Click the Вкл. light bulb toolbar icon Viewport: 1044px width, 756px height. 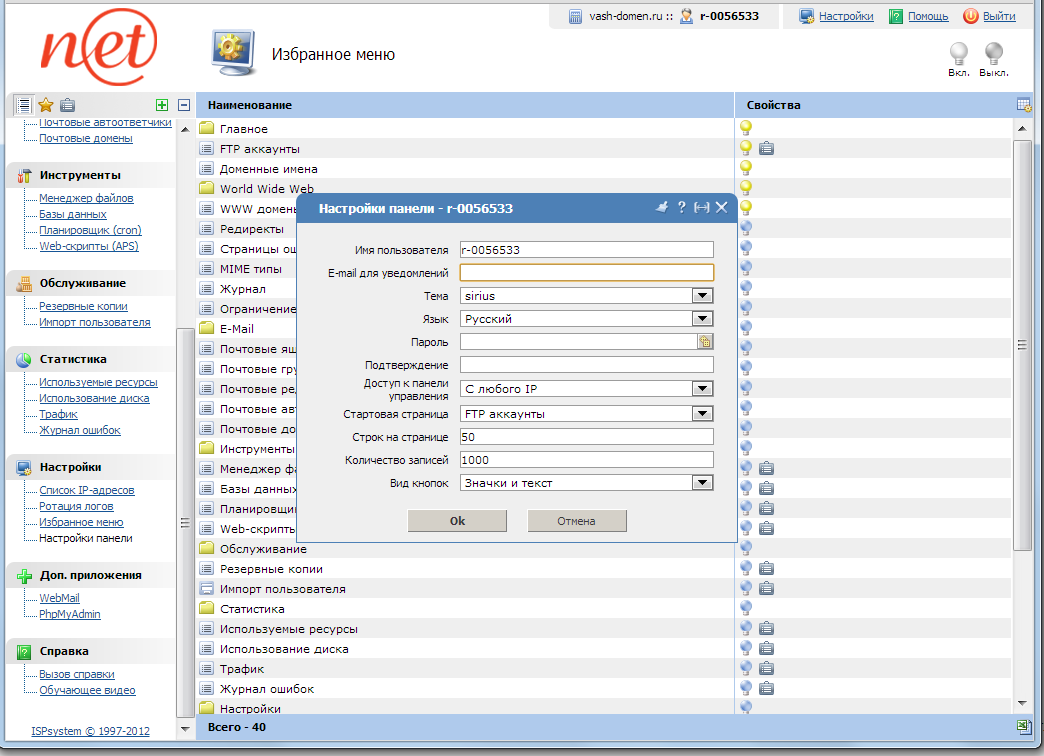(958, 54)
